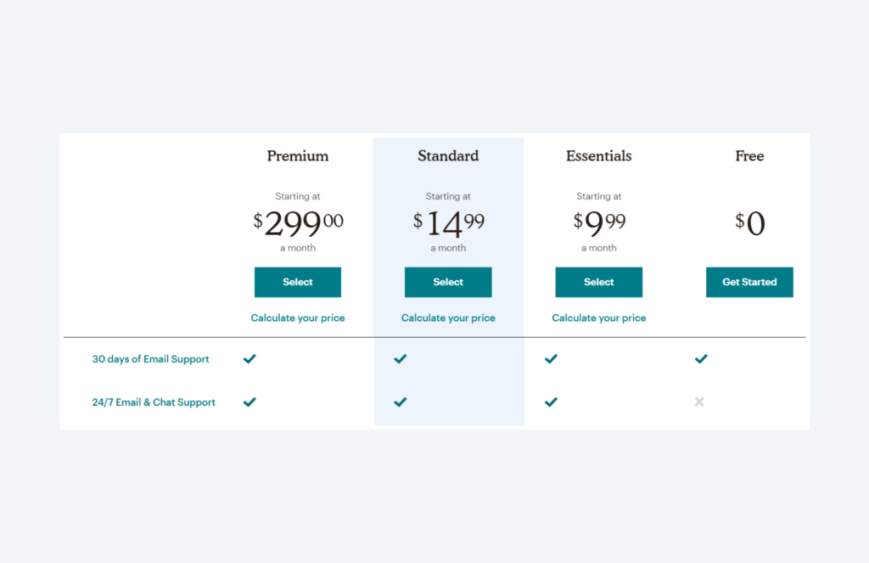Click Essentials checkmark for 30 days Email Support
869x563 pixels.
(x=551, y=358)
